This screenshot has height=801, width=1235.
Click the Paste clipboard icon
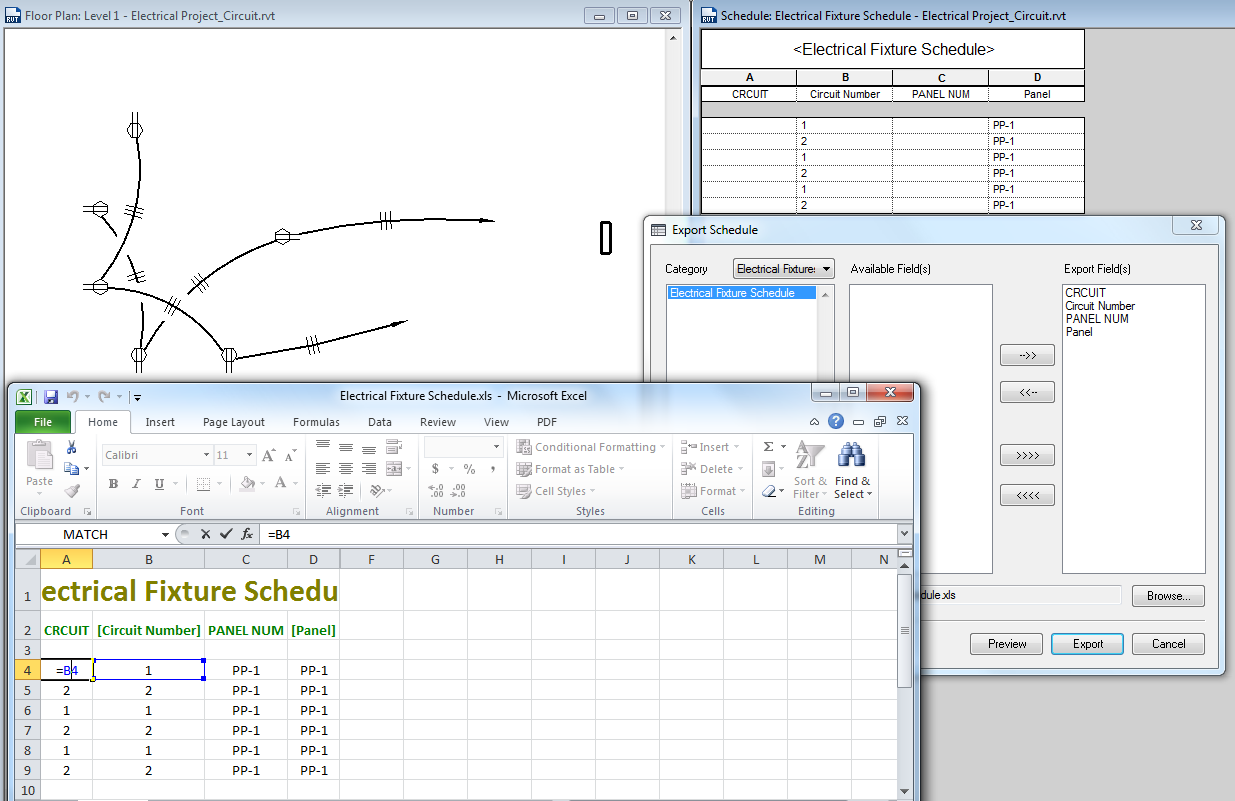(x=40, y=456)
